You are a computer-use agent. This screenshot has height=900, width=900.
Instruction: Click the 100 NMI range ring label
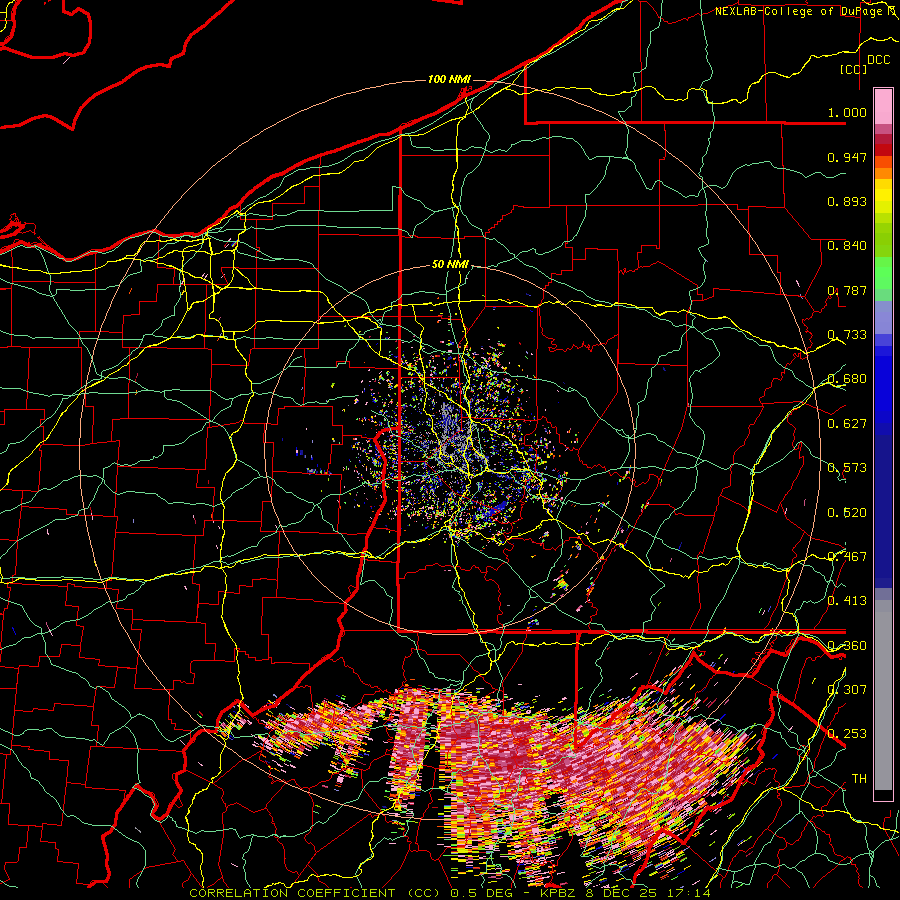[449, 79]
